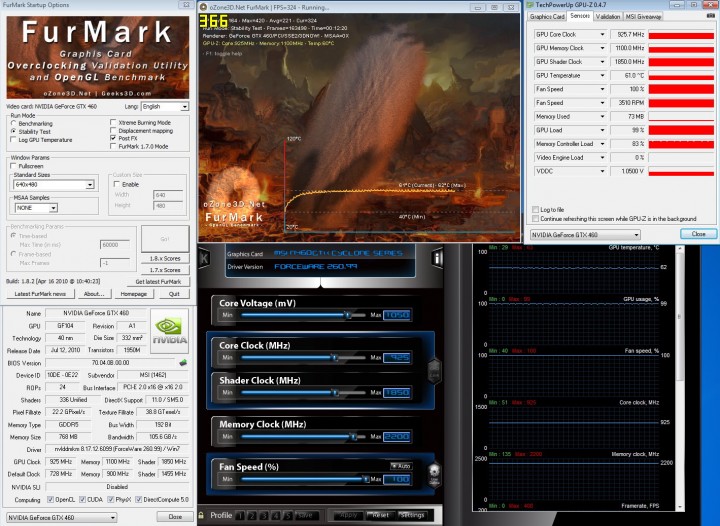Open the MSI Giveaway tab

tap(643, 17)
